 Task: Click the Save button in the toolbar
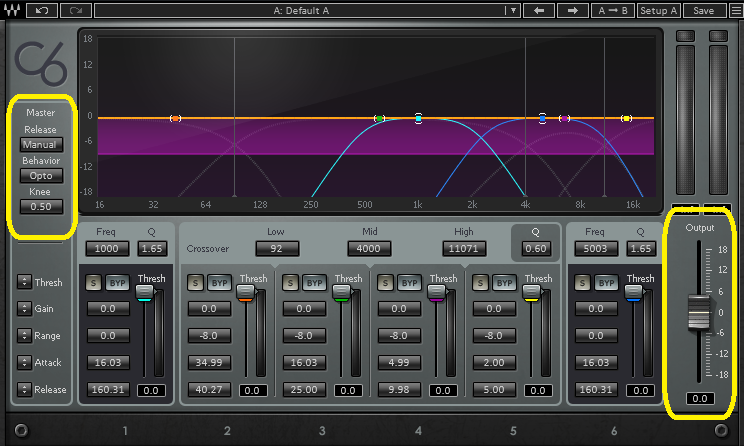pos(703,10)
